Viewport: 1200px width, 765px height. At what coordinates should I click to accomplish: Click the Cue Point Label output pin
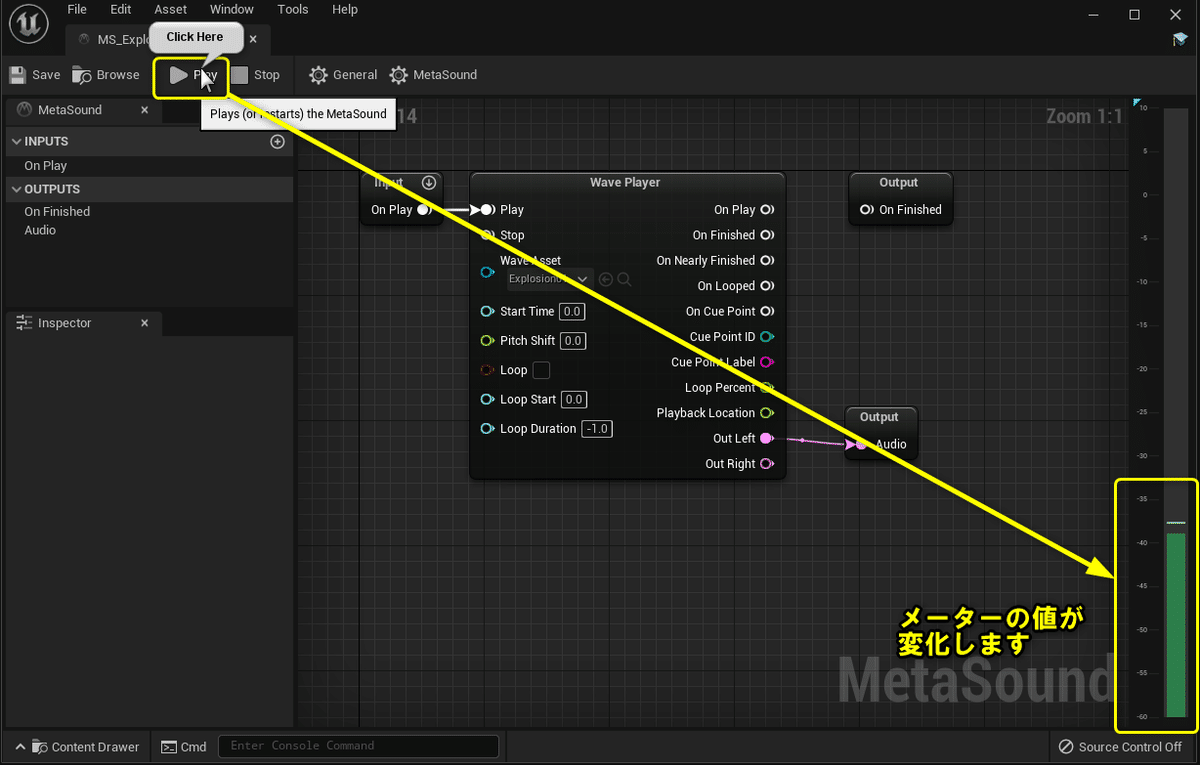pos(767,362)
